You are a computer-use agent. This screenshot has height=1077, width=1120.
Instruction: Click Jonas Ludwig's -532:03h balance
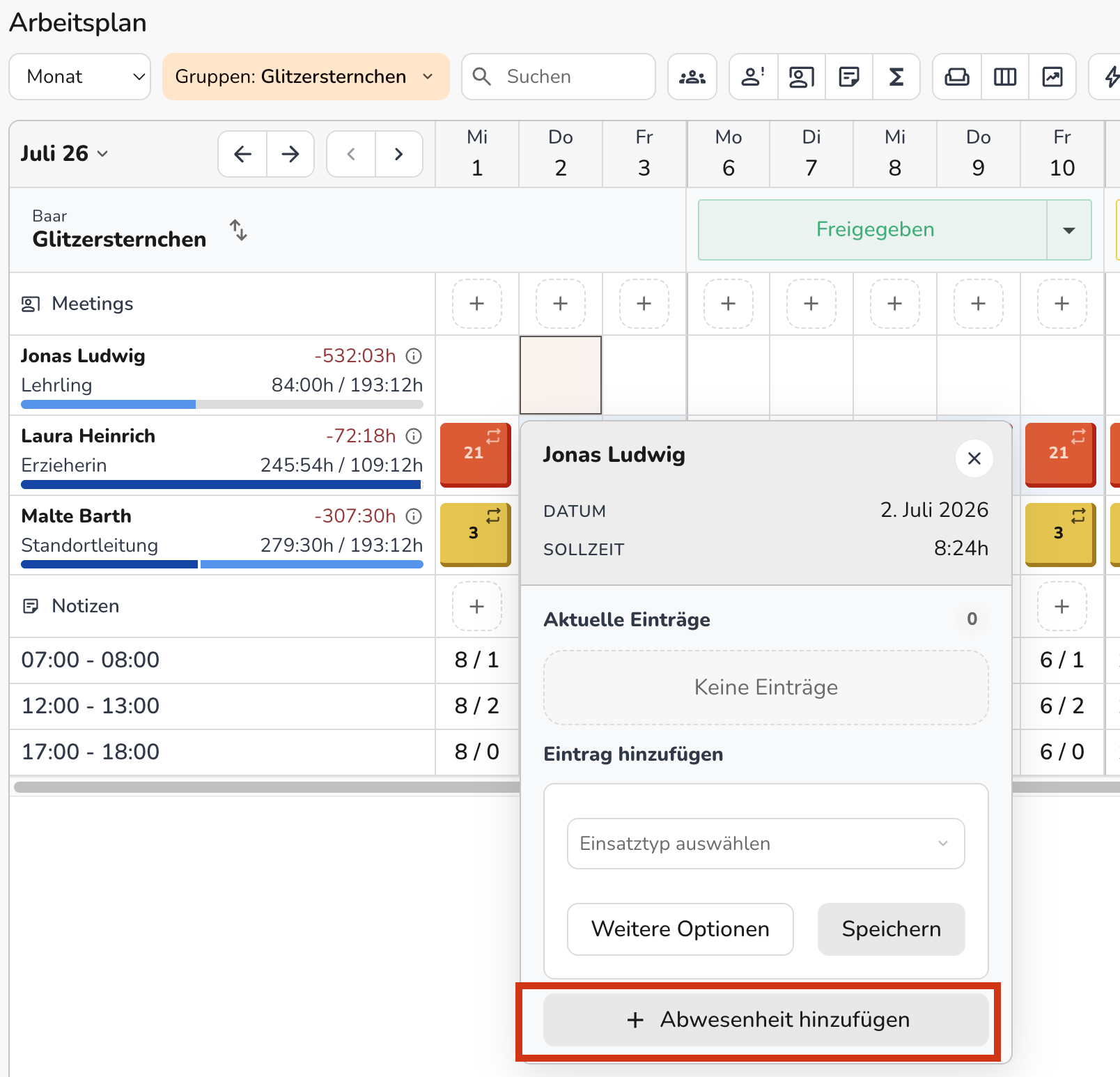(x=355, y=356)
